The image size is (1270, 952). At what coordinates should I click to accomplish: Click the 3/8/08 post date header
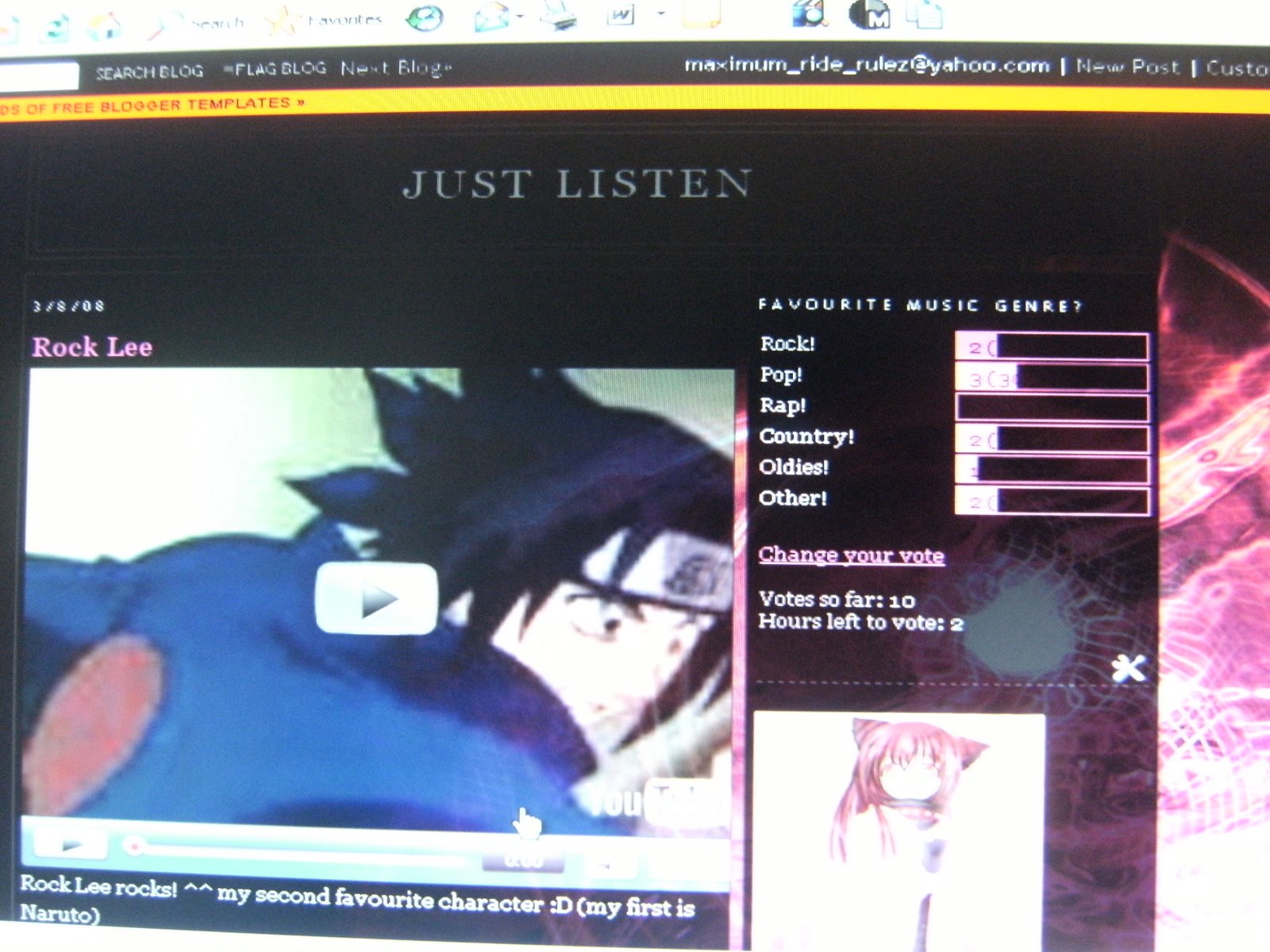tap(69, 306)
